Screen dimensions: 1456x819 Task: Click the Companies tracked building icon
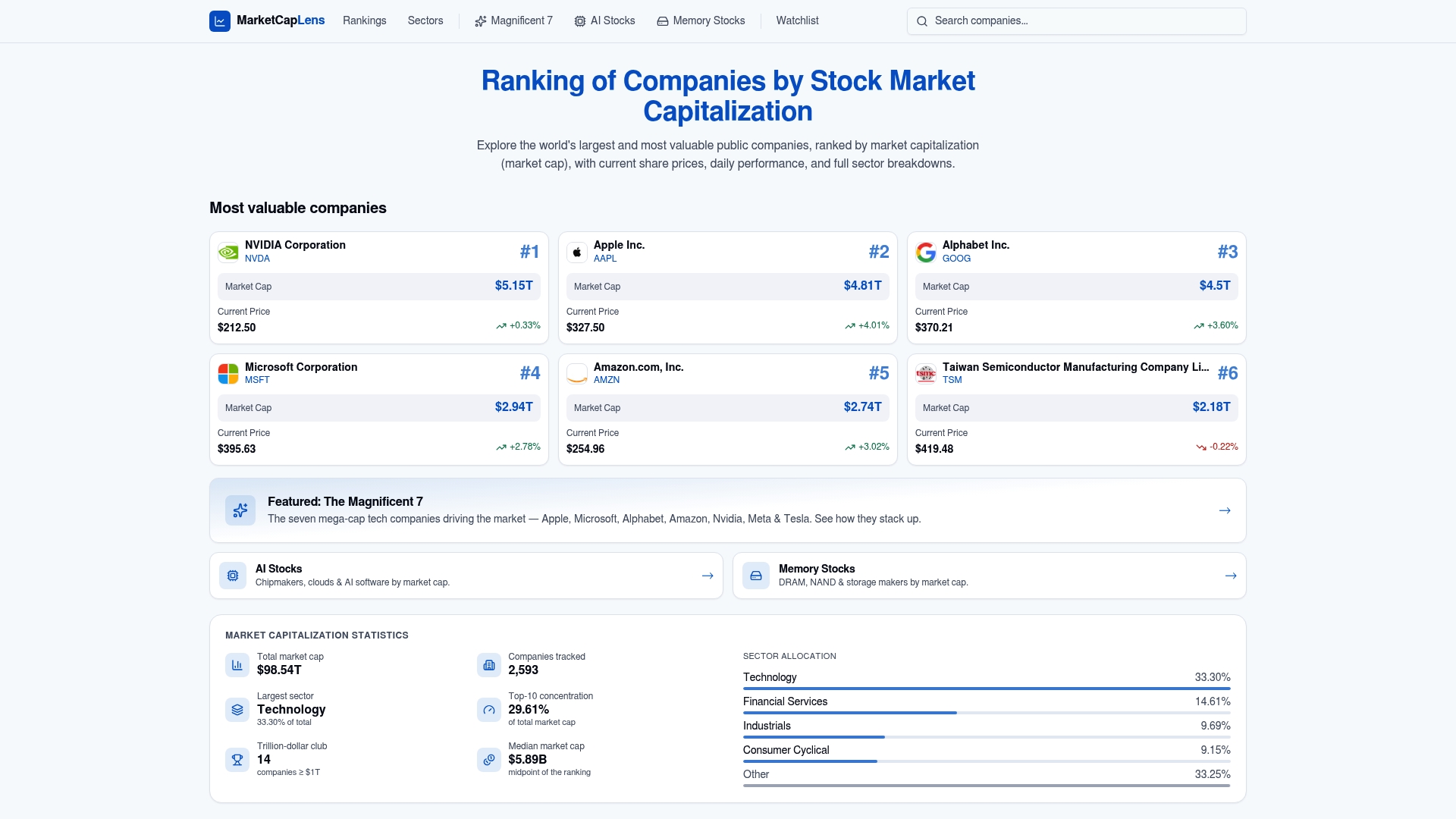(489, 665)
